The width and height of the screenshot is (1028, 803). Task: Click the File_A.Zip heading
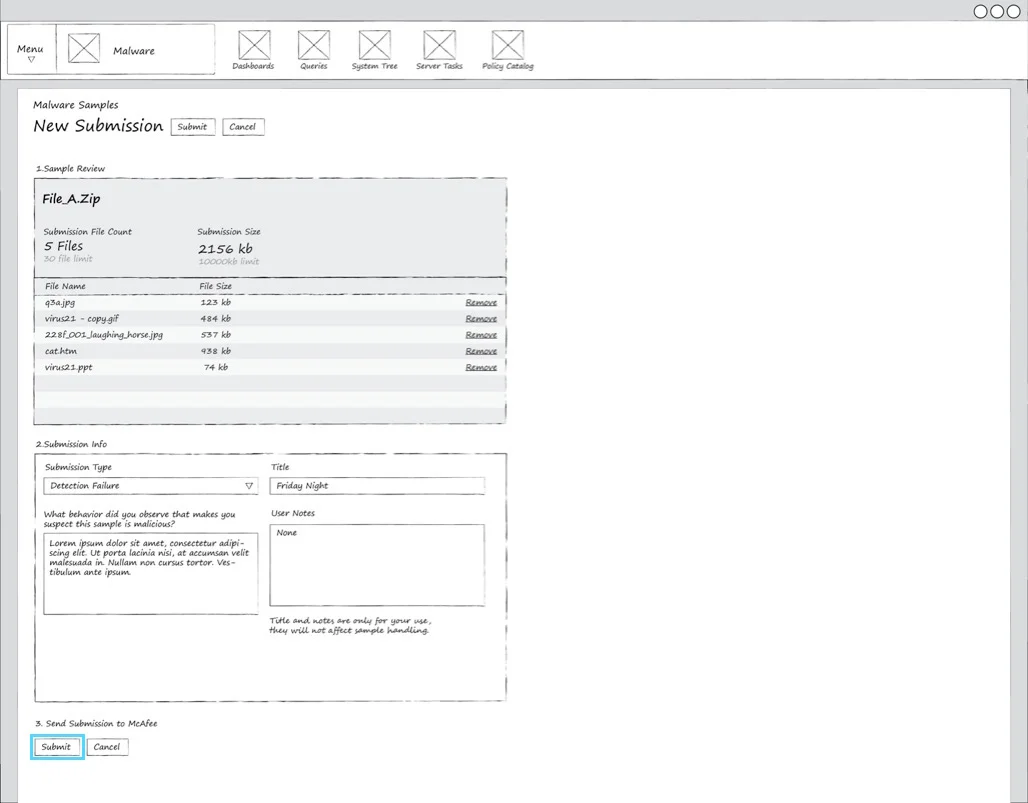(x=71, y=199)
